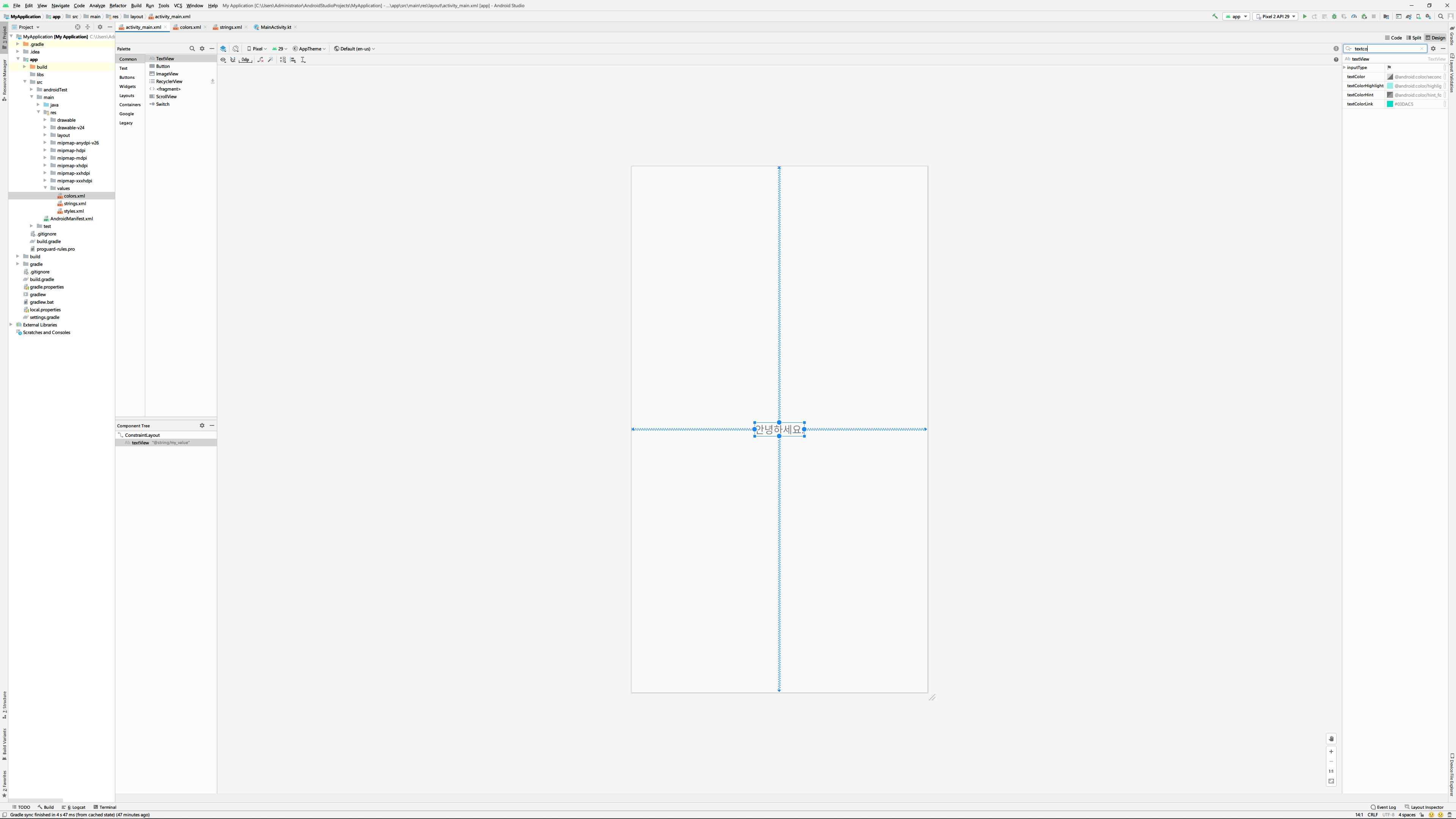
Task: Toggle view options eye icon
Action: coord(223,60)
